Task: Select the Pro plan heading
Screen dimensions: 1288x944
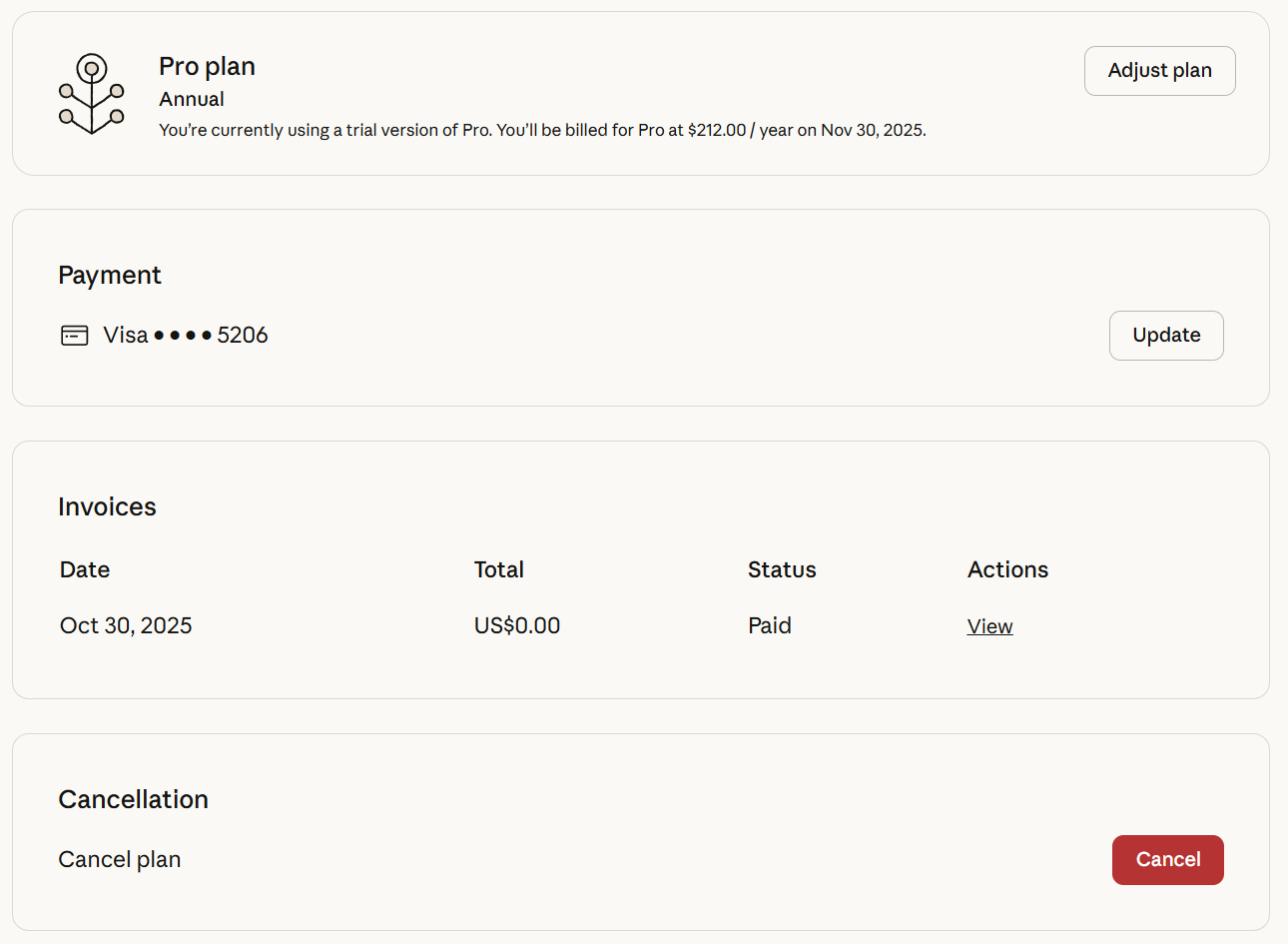Action: 207,67
